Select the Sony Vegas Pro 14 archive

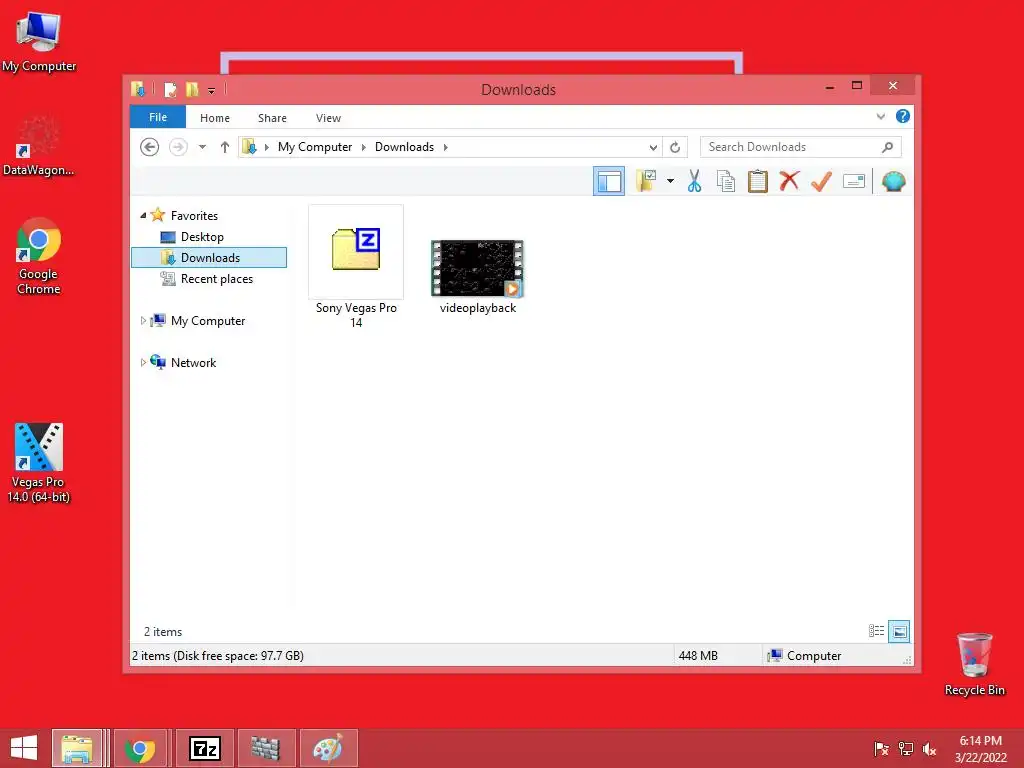tap(356, 268)
